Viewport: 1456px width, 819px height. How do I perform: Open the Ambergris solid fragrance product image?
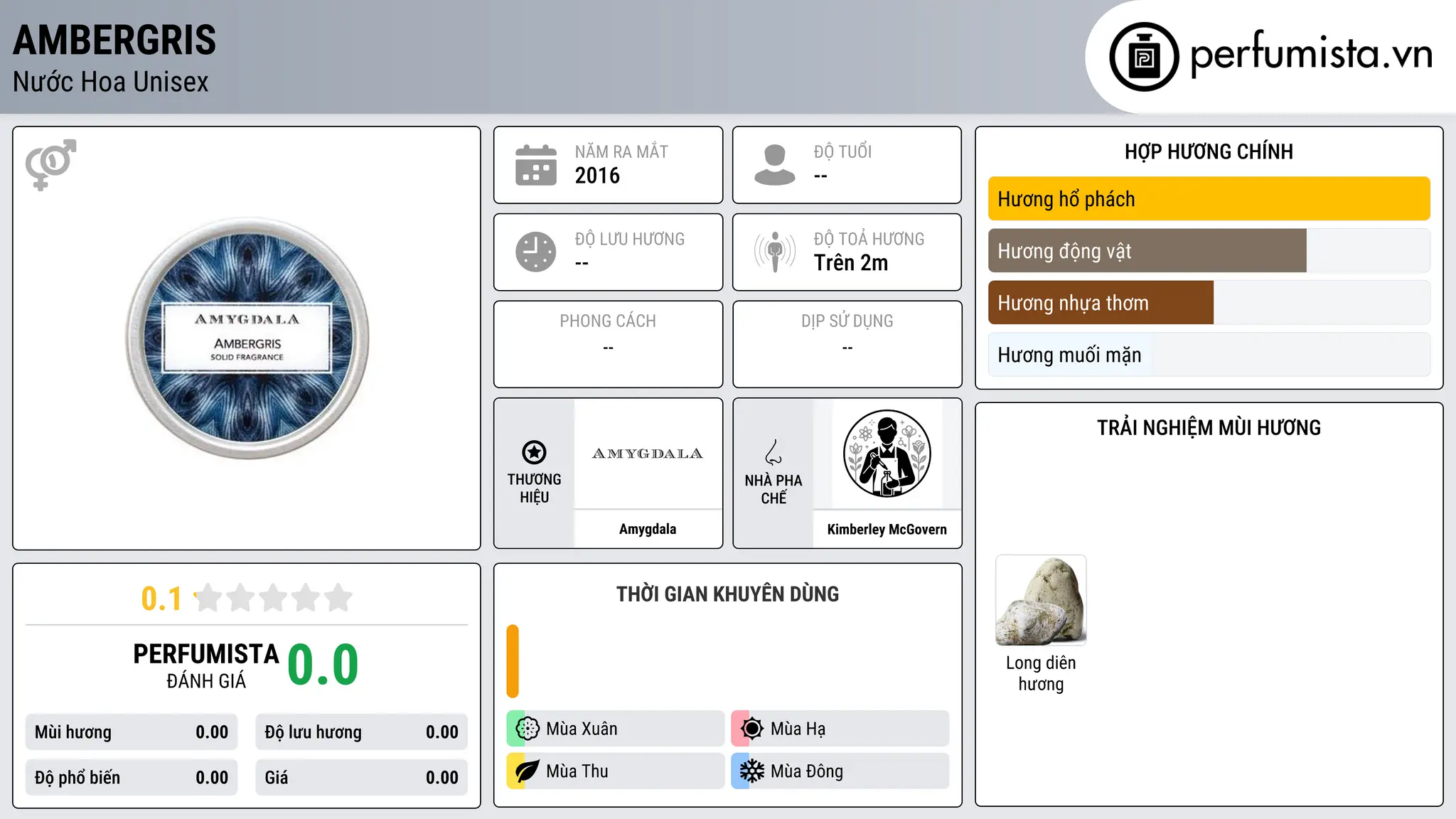(247, 338)
